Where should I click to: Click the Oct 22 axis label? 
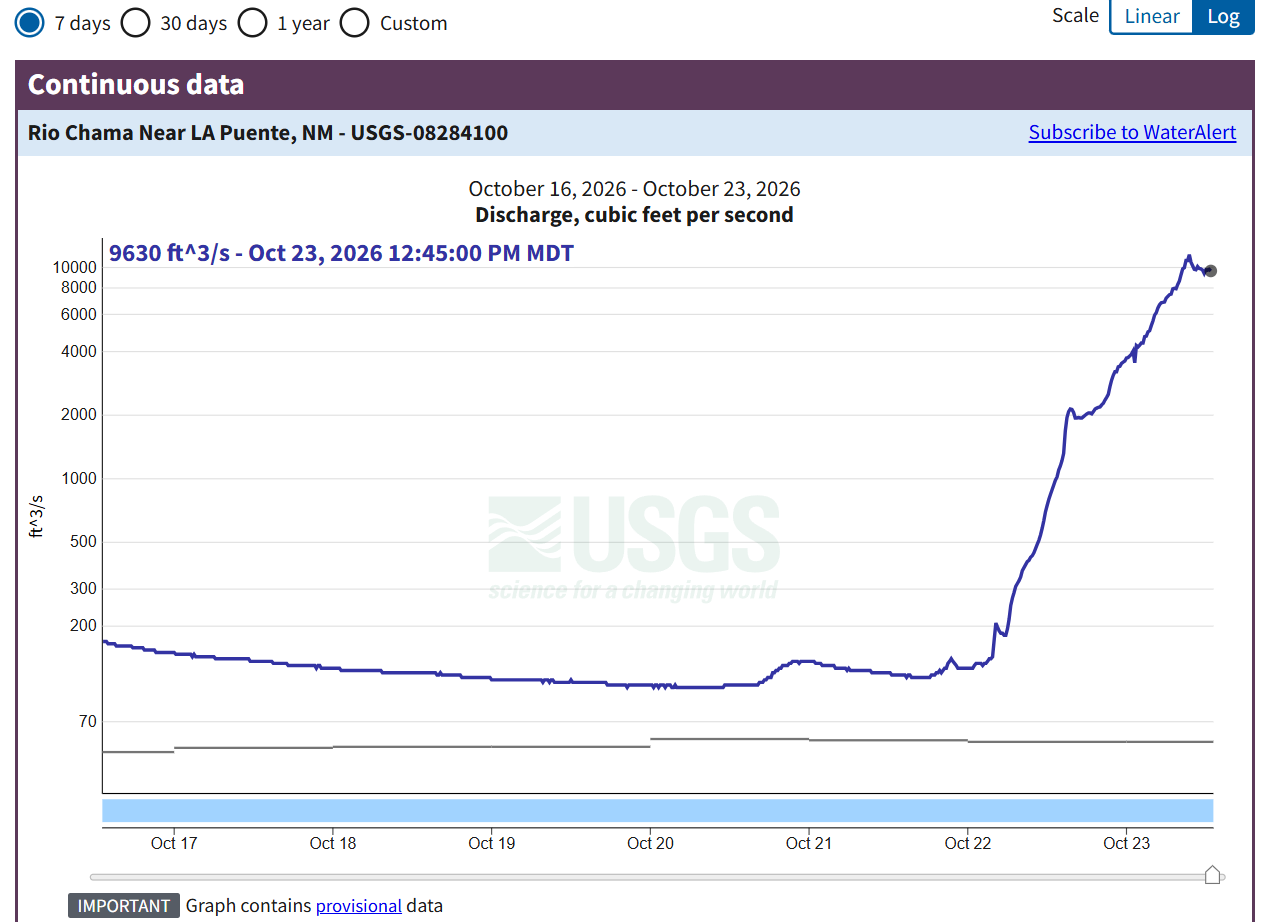pos(968,843)
